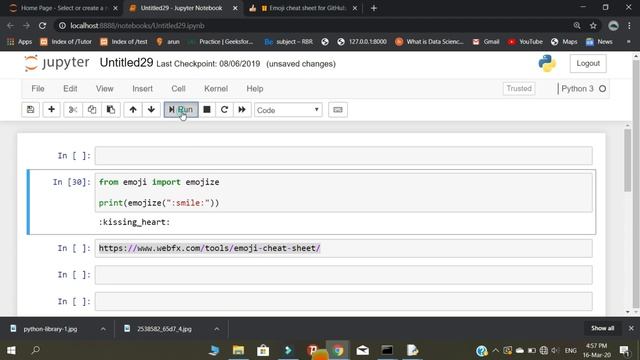This screenshot has height=360, width=640.
Task: Open the Cell menu
Action: coord(178,89)
